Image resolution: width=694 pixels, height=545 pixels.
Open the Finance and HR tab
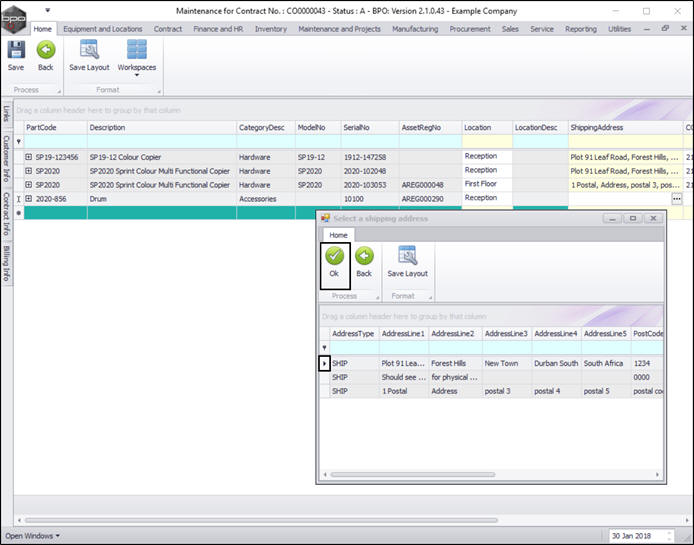[x=218, y=29]
